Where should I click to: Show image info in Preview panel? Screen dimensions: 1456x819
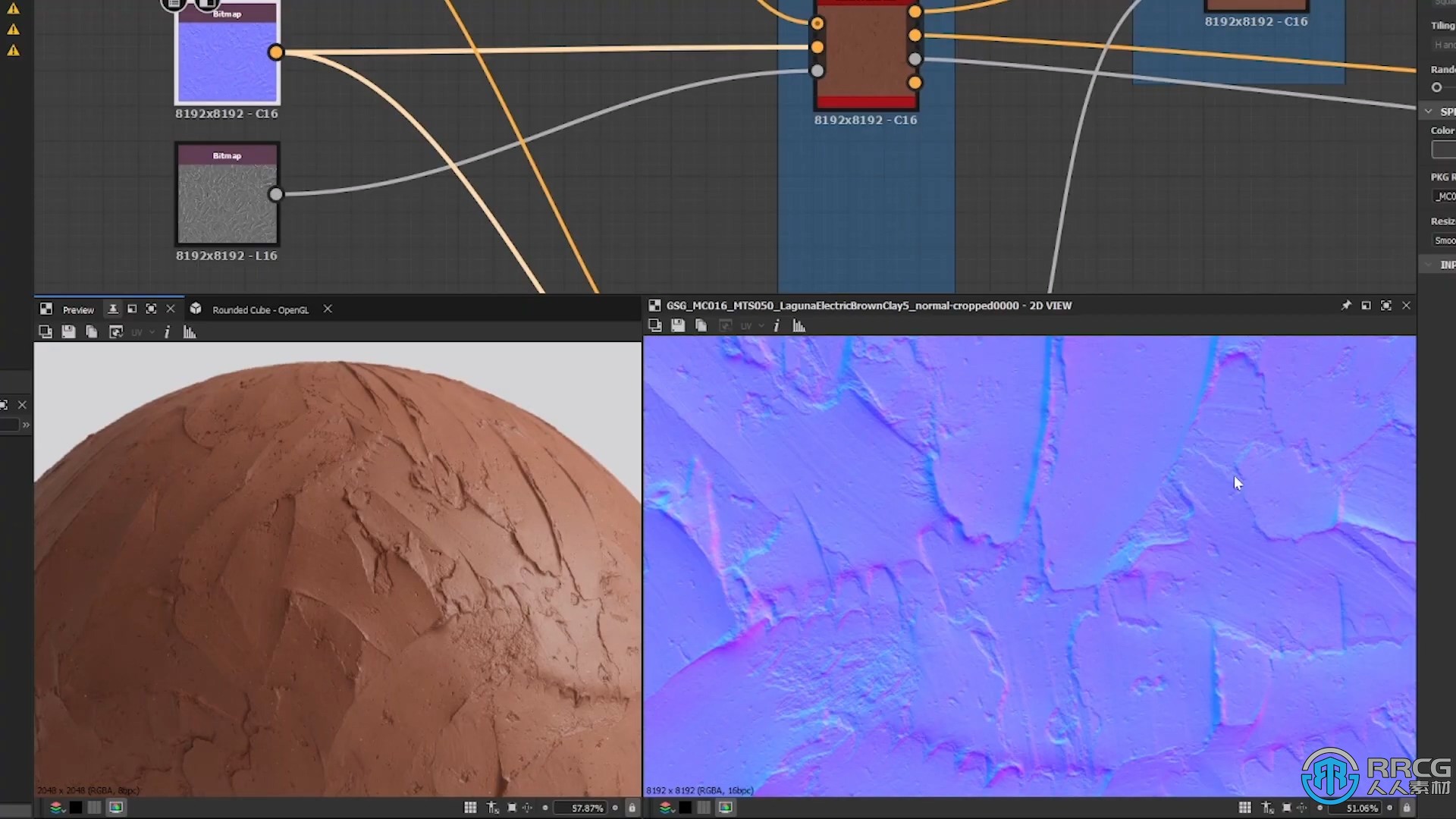click(x=167, y=331)
